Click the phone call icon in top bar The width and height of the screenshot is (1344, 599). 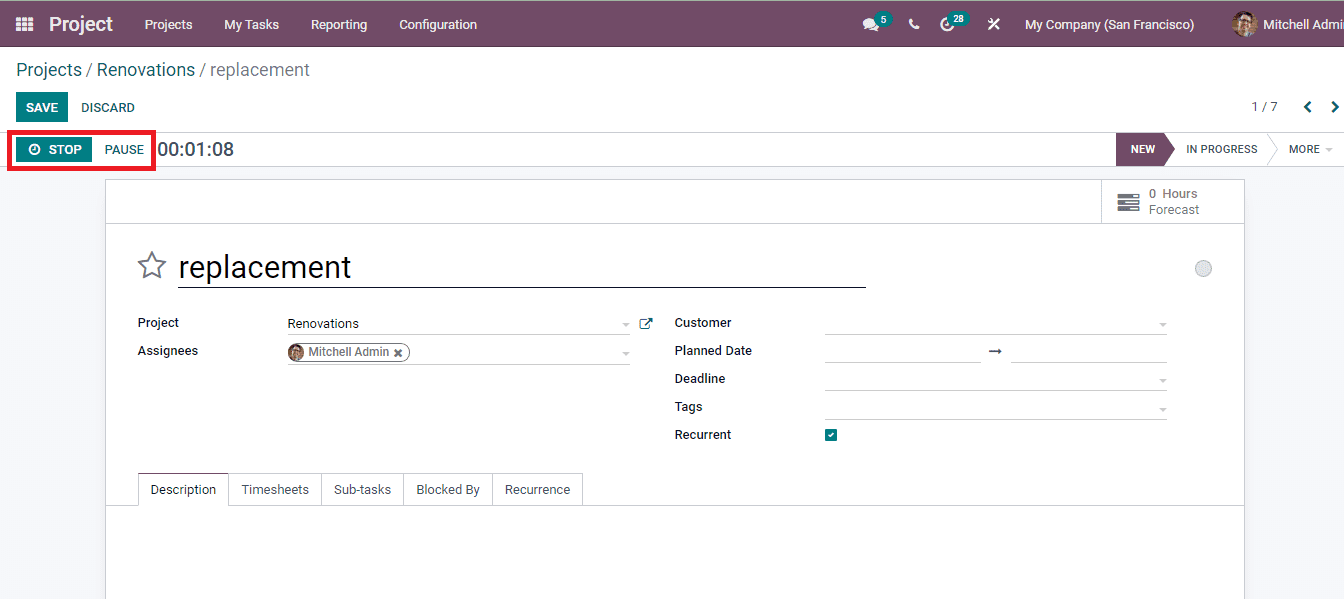pos(913,24)
